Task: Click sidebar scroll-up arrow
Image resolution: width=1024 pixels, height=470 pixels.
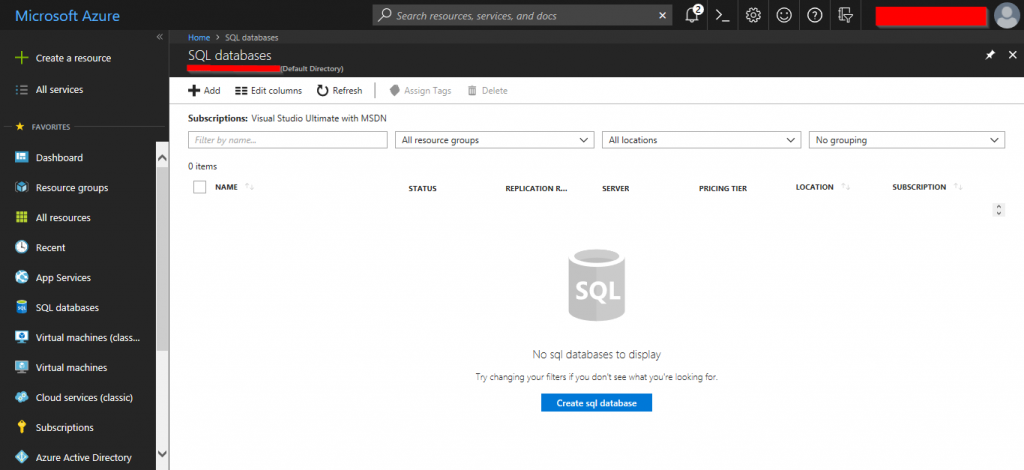Action: tap(163, 157)
